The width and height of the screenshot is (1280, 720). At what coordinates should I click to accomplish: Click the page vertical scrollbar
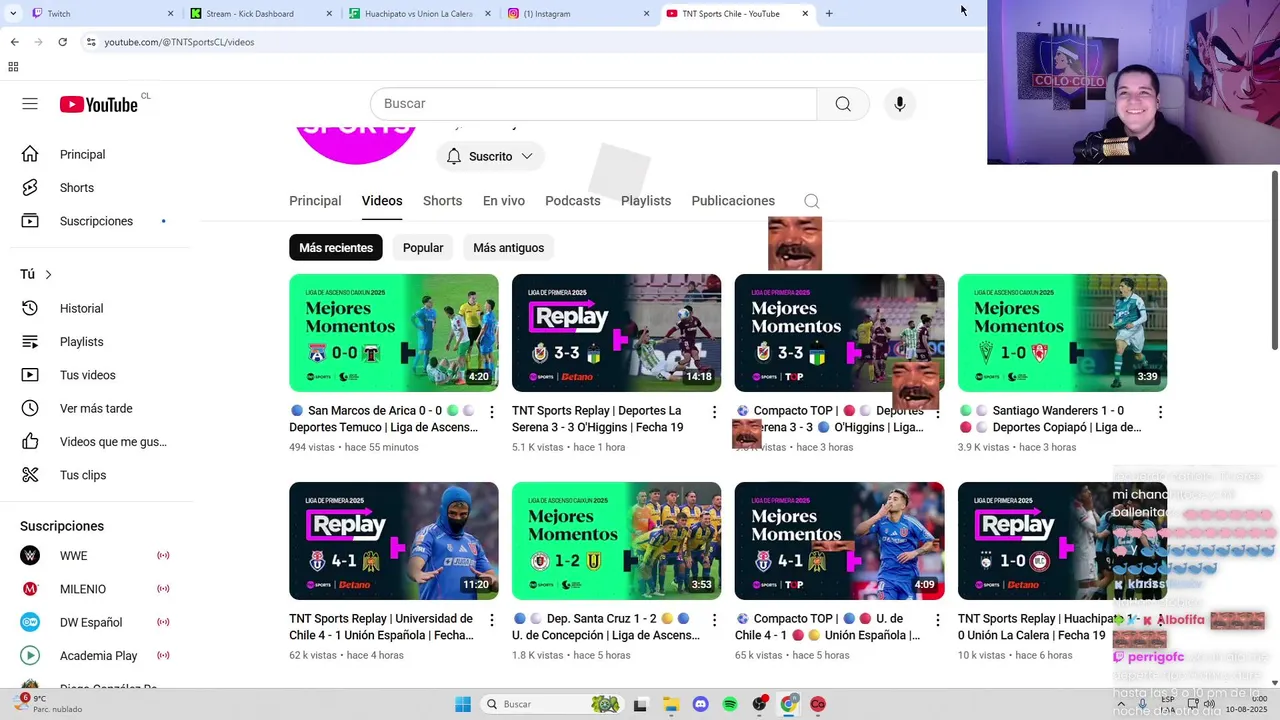1274,260
